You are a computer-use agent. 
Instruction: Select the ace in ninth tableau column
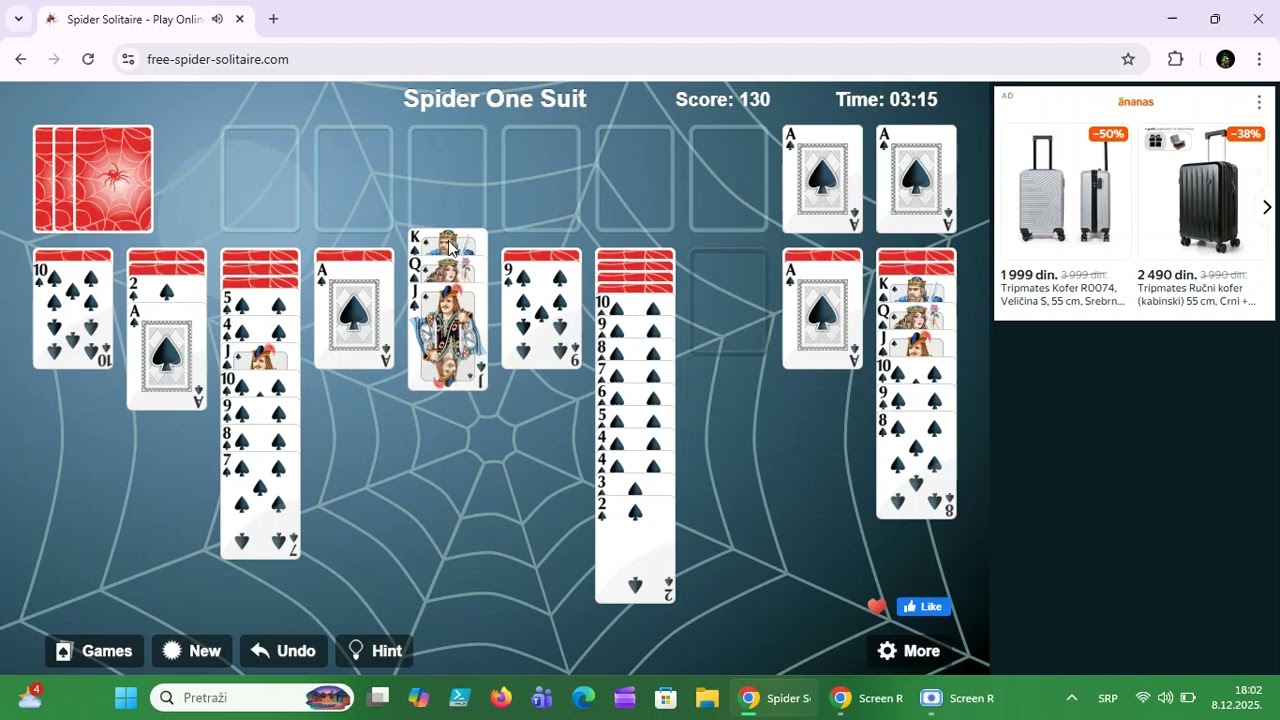point(822,315)
